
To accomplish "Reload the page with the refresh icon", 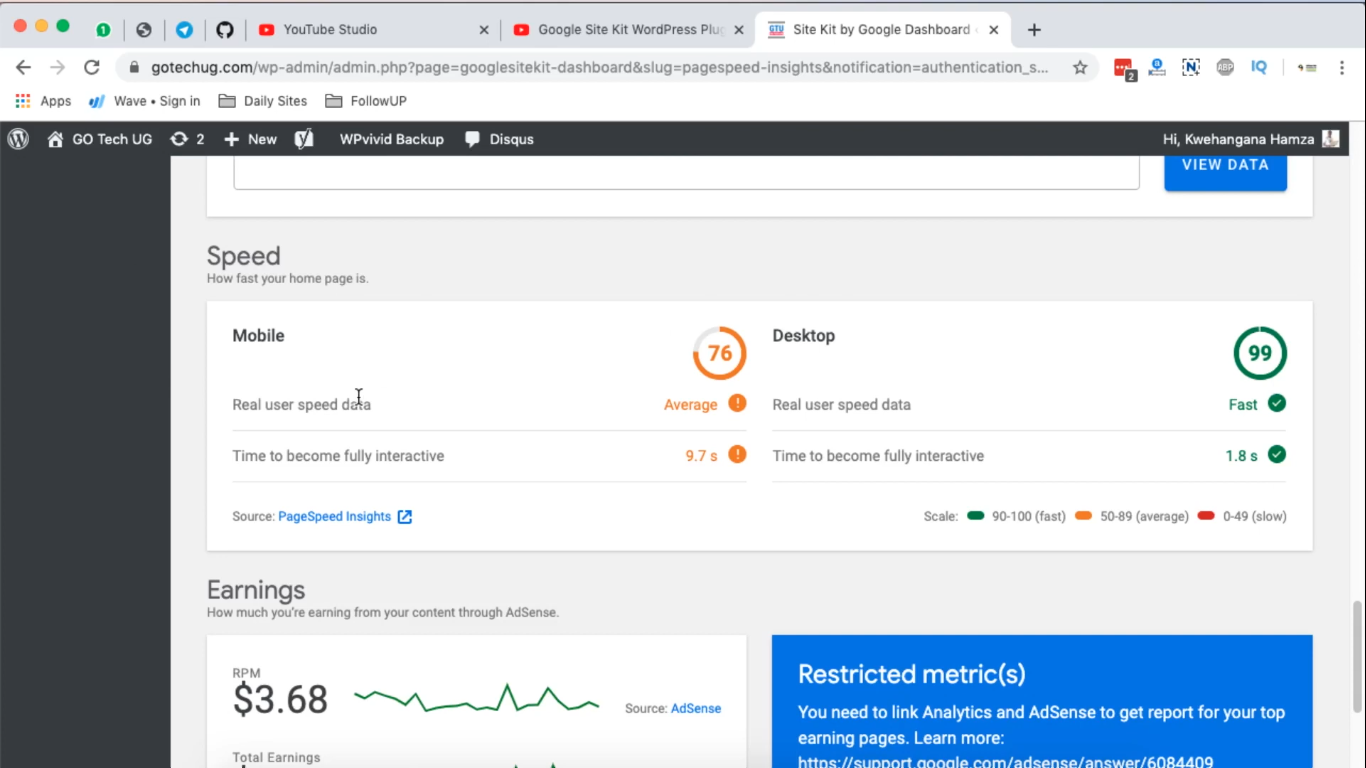I will point(91,67).
